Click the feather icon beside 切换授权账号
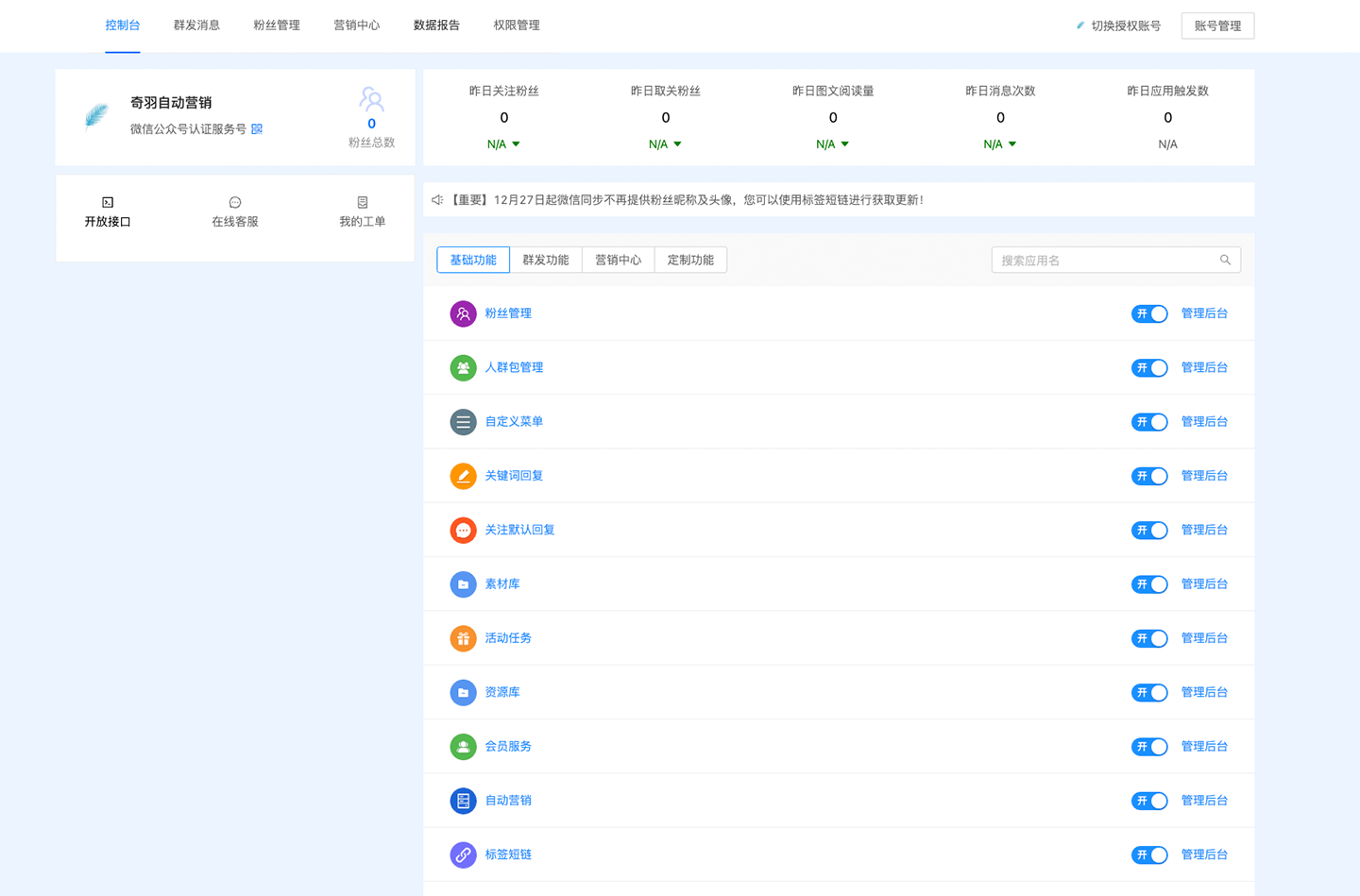Image resolution: width=1360 pixels, height=896 pixels. (1080, 25)
